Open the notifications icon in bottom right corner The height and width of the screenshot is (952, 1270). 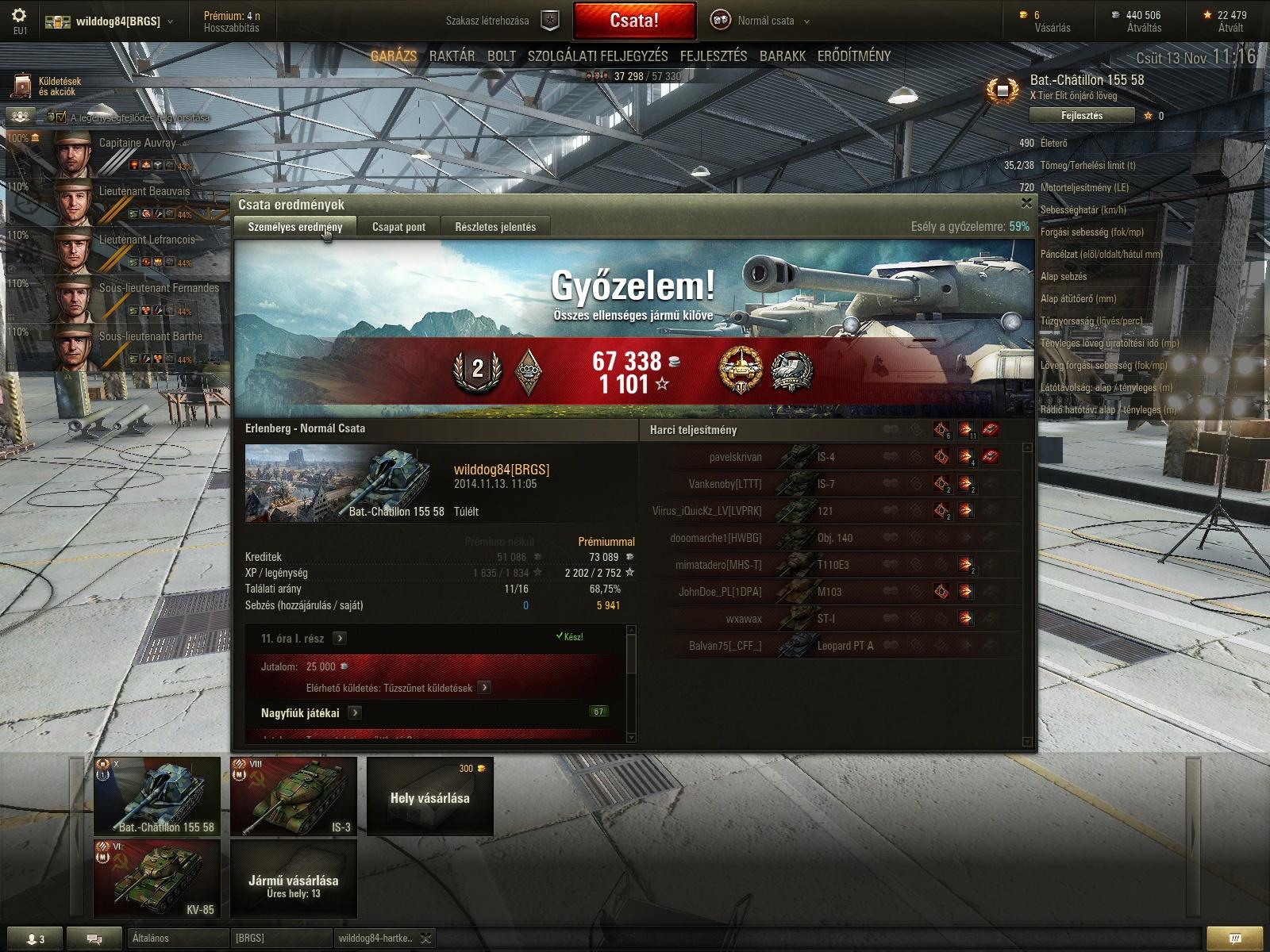1235,939
